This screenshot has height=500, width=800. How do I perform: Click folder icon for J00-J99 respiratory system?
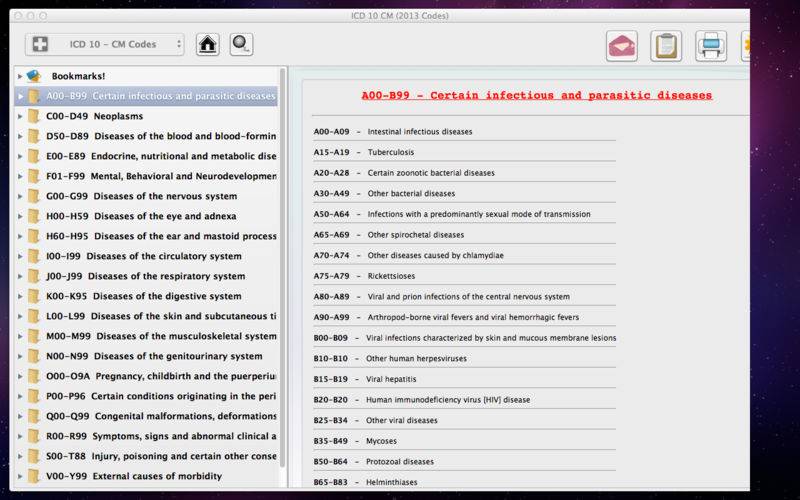pos(34,276)
